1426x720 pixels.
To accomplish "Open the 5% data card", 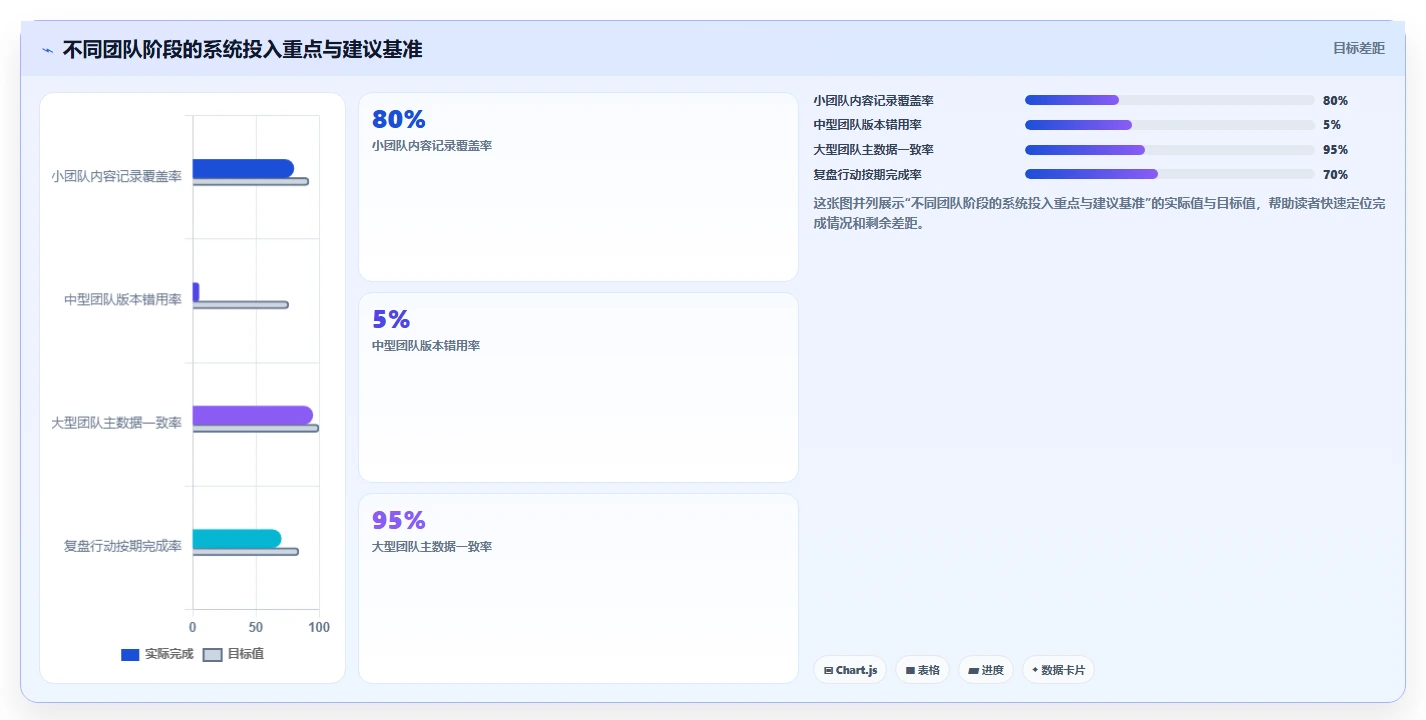I will coord(578,388).
